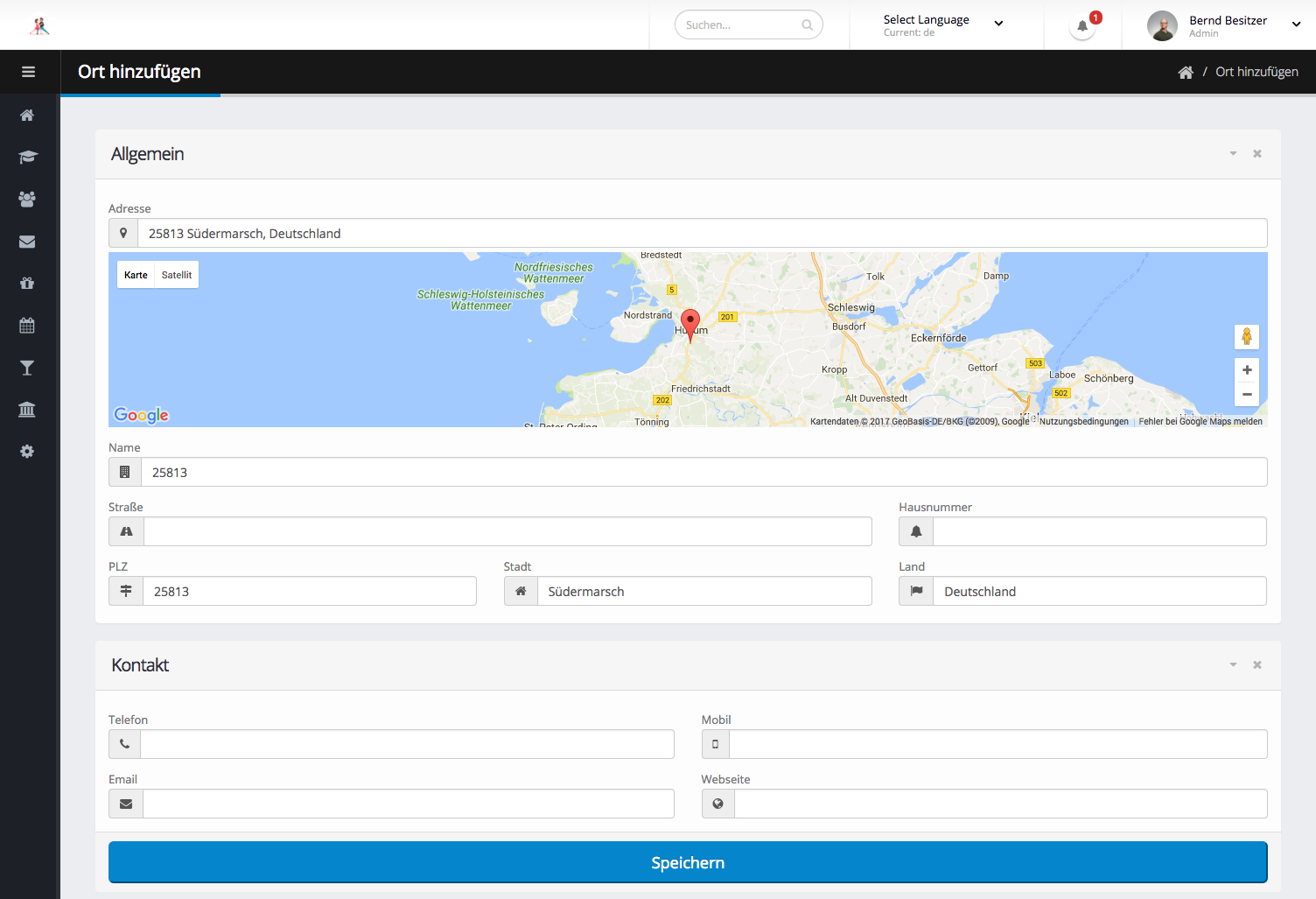Collapse the Kontakt panel
This screenshot has width=1316, height=899.
click(1233, 665)
